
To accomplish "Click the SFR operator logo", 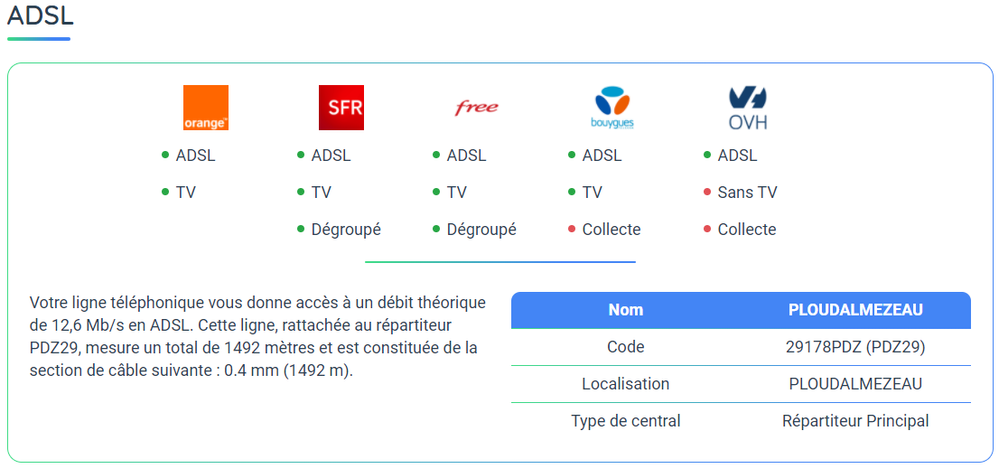I will tap(340, 108).
